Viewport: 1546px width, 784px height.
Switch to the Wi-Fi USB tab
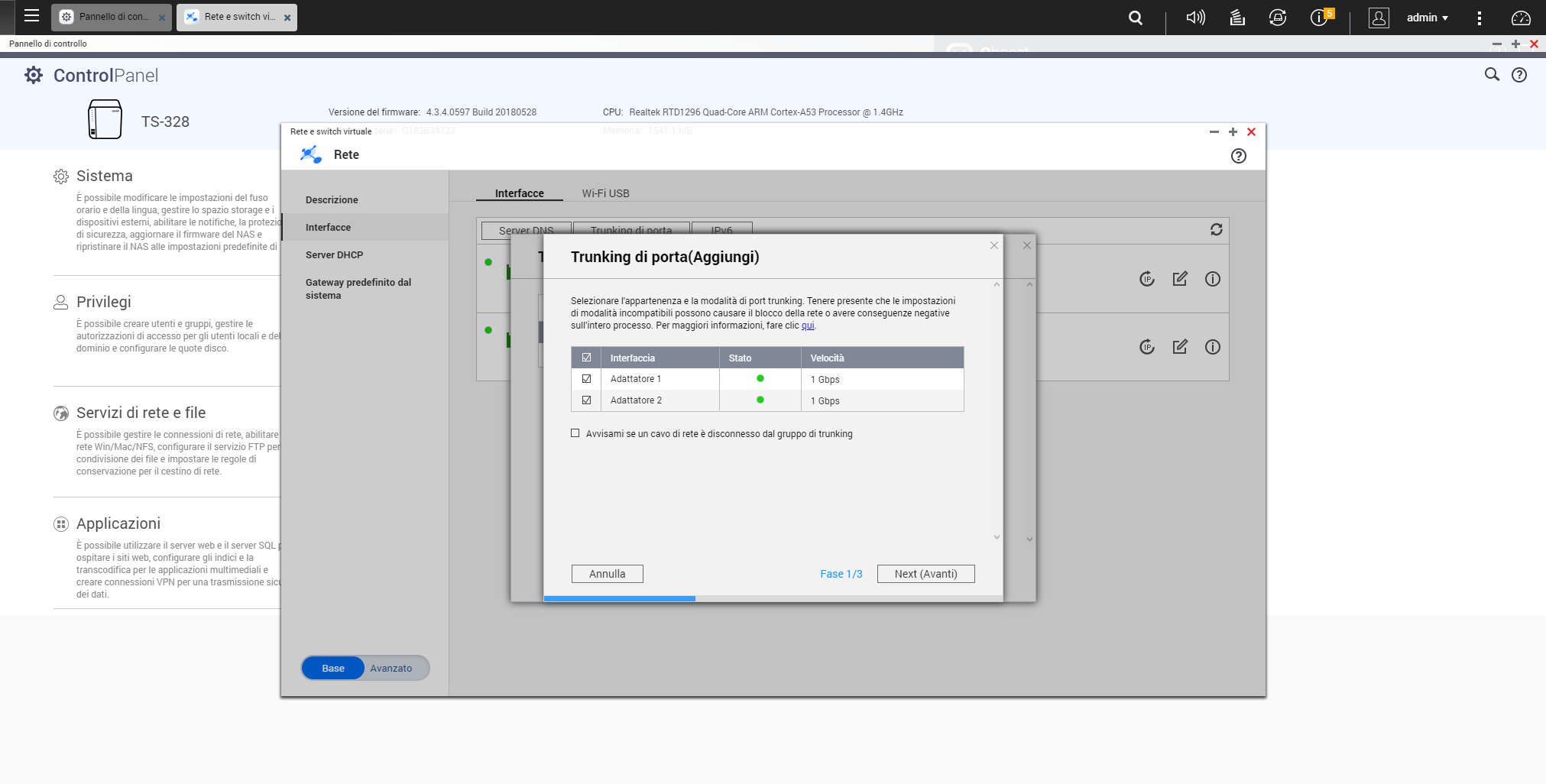[x=605, y=193]
